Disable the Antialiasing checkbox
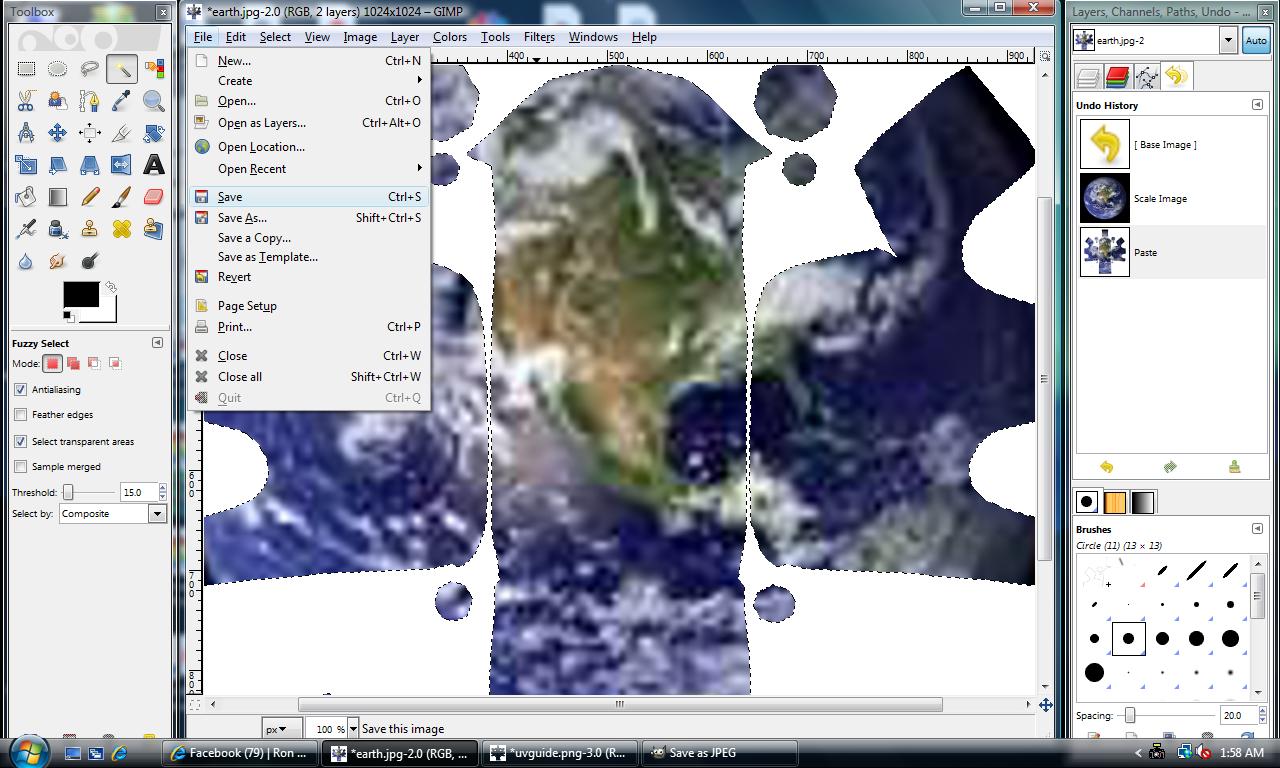 (21, 390)
